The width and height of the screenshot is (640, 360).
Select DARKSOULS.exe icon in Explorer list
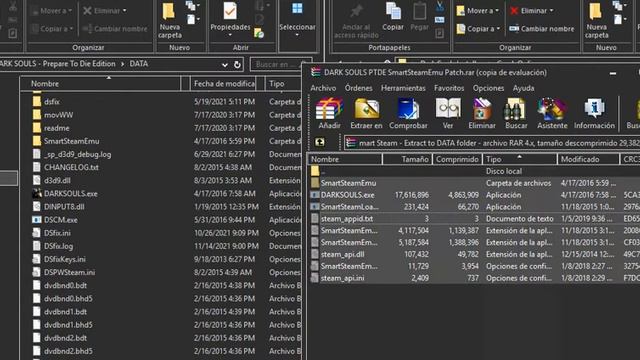pos(37,193)
